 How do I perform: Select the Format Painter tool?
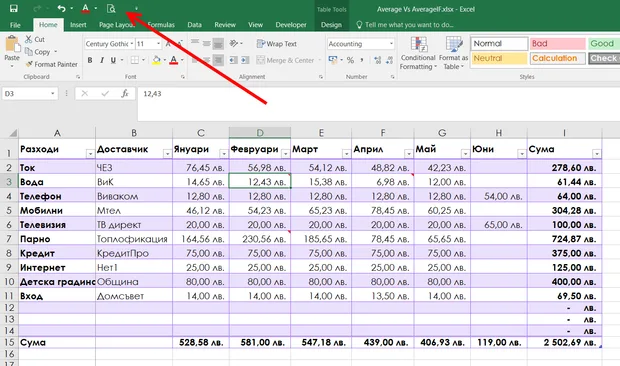coord(51,64)
